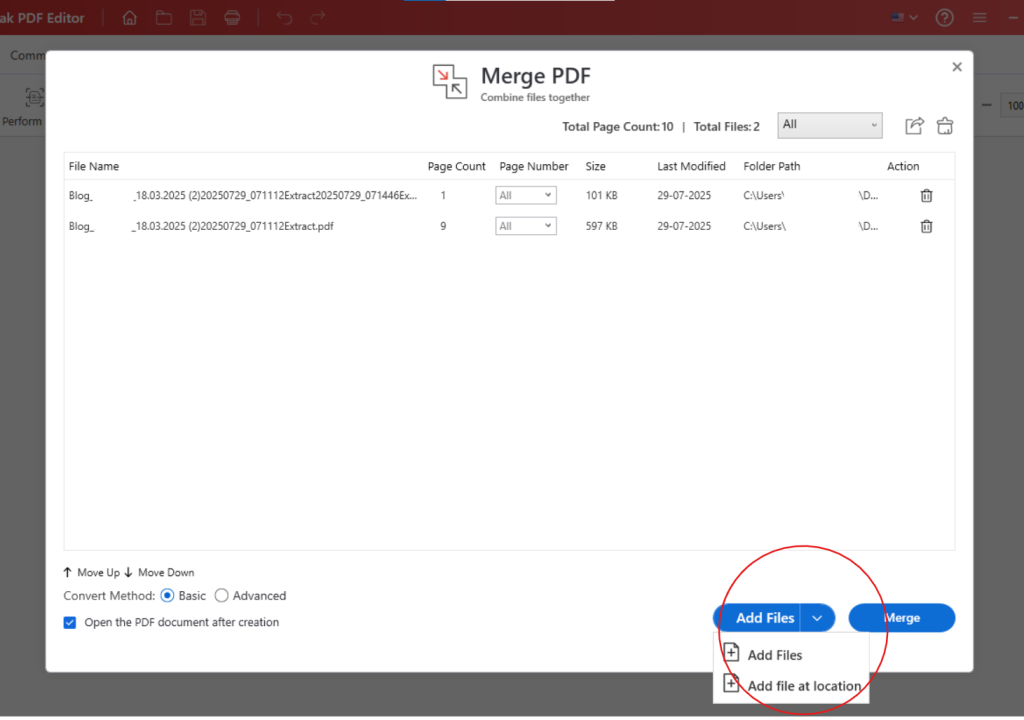Click the Save icon in the toolbar

pyautogui.click(x=196, y=17)
